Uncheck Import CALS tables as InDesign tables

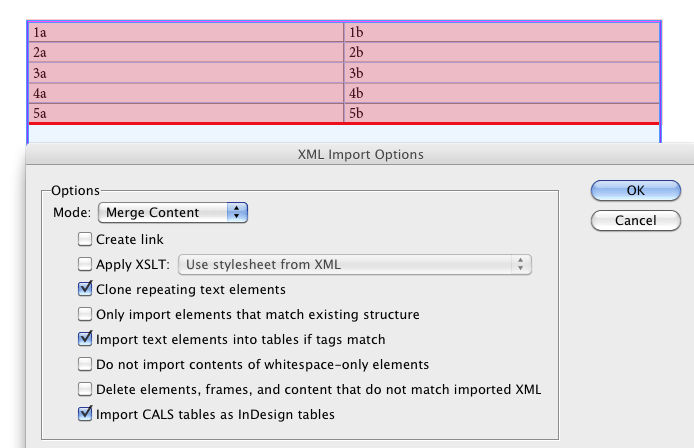click(85, 414)
